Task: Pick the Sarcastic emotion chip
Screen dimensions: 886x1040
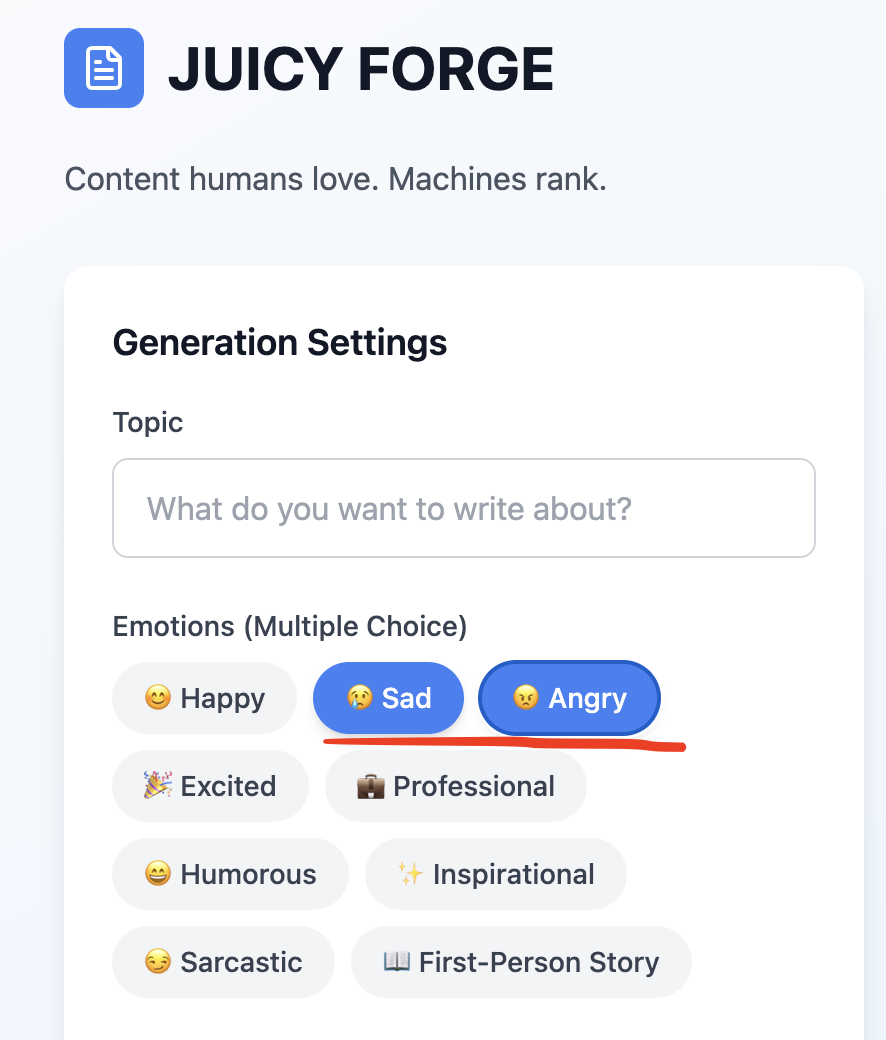Action: [223, 962]
